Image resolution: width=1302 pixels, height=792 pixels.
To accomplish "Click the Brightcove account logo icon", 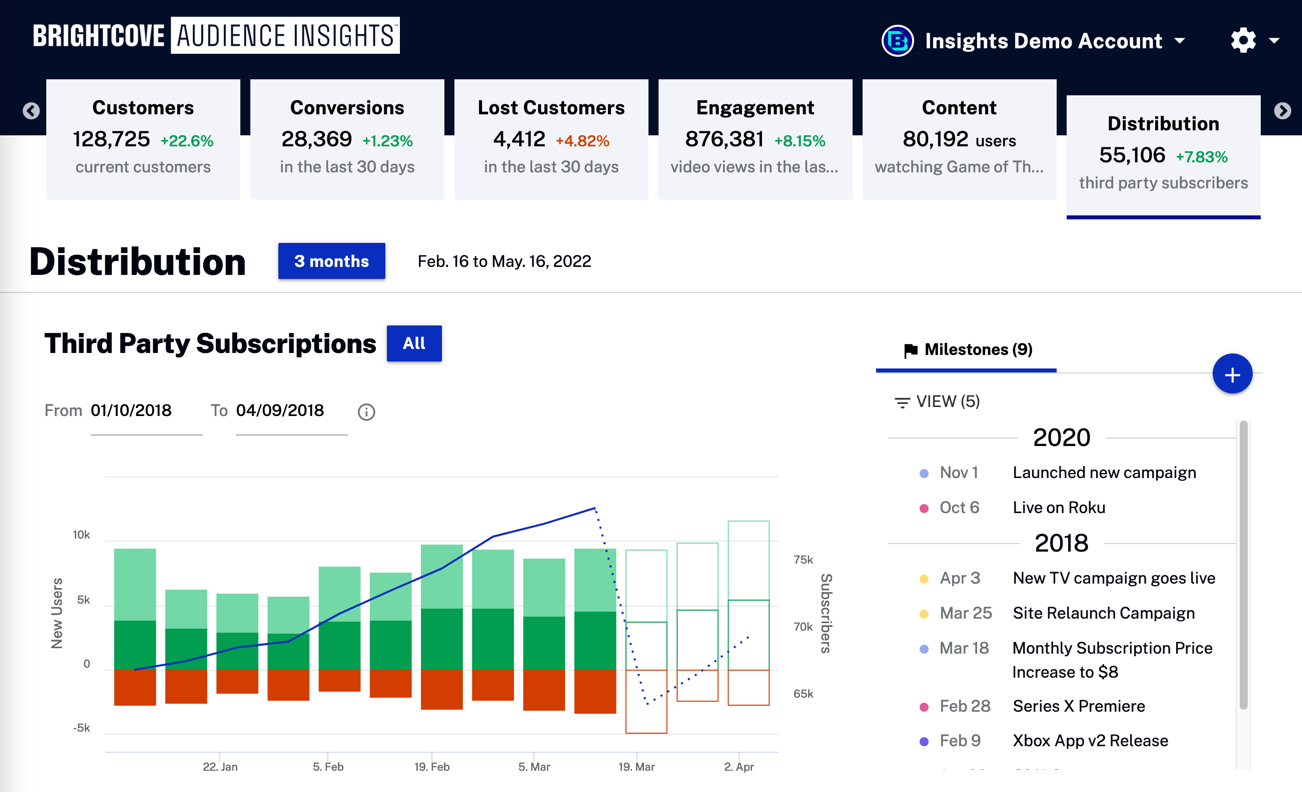I will [897, 41].
